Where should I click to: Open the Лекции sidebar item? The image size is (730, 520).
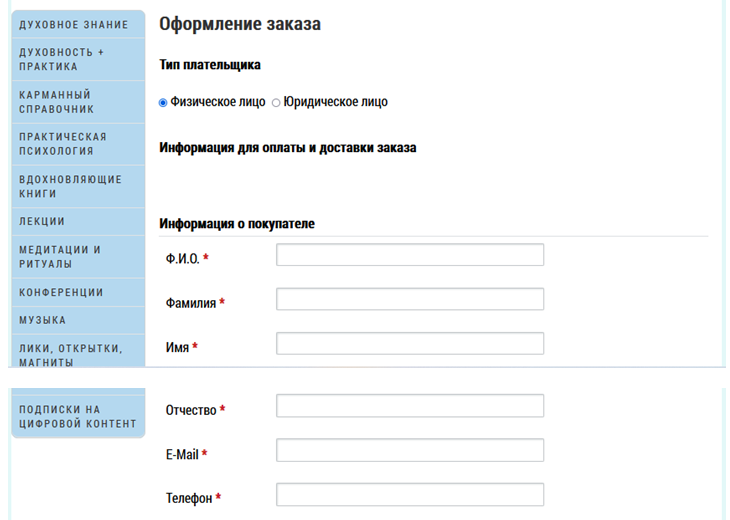[x=42, y=221]
